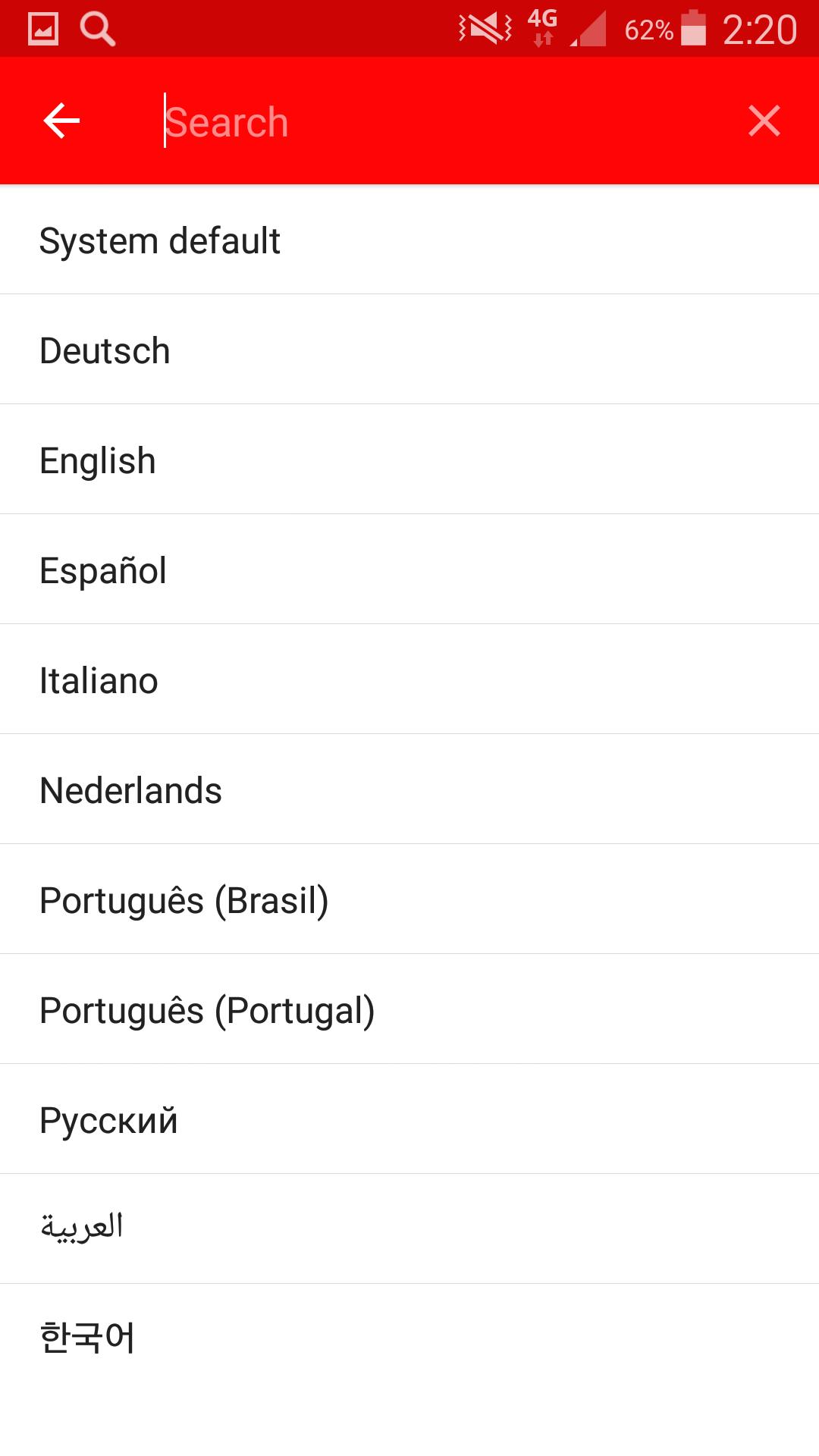This screenshot has width=819, height=1456.
Task: Tap the signal strength icon
Action: tap(589, 30)
